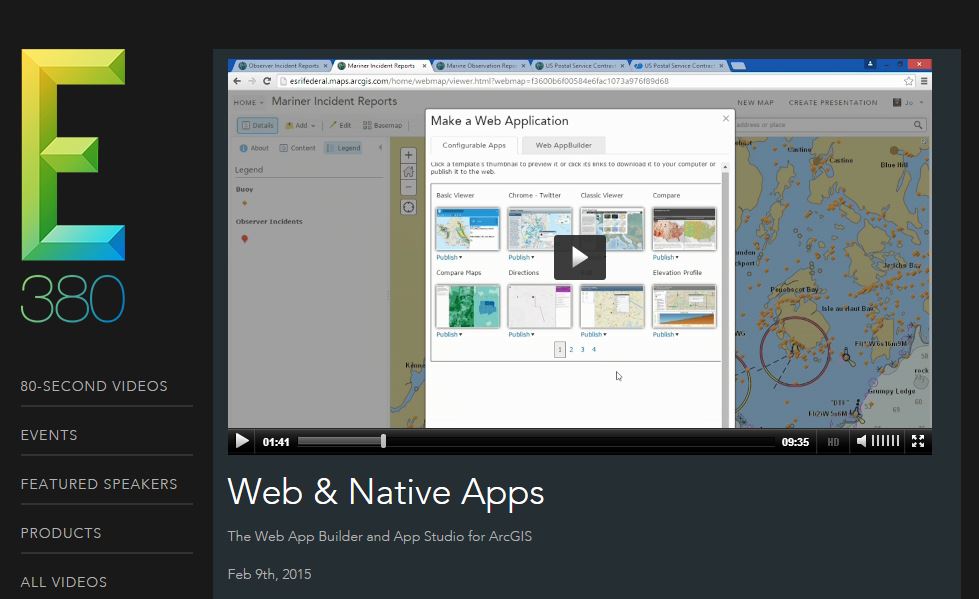This screenshot has height=599, width=979.
Task: Open the Basemap gallery
Action: [x=383, y=125]
